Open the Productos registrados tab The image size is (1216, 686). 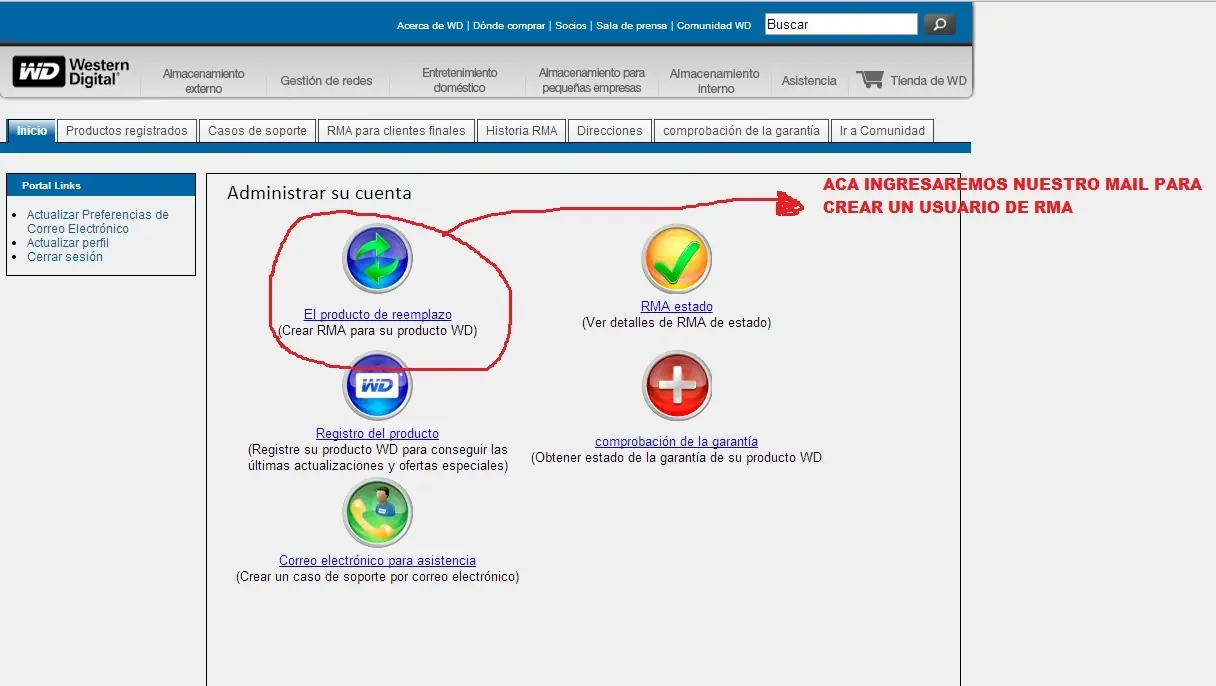click(x=127, y=131)
